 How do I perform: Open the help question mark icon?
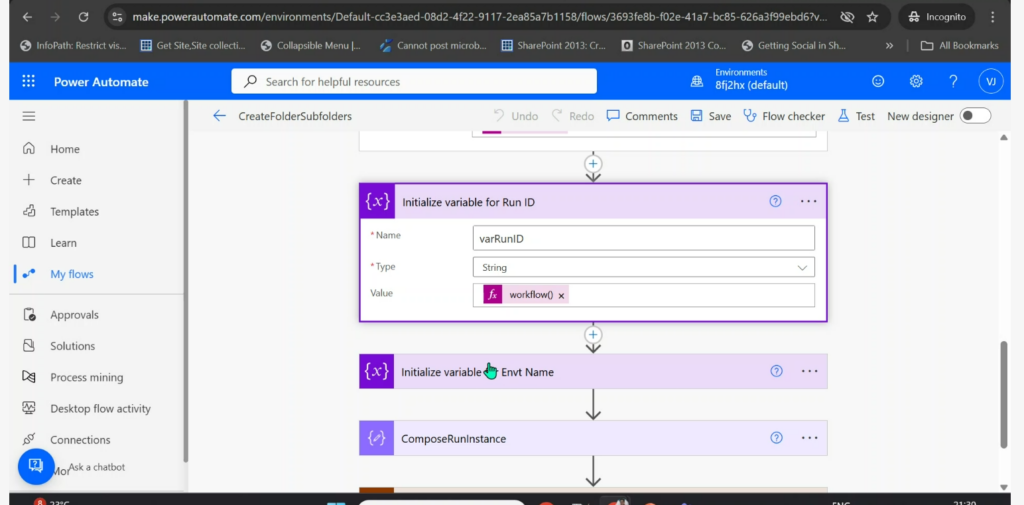tap(953, 81)
